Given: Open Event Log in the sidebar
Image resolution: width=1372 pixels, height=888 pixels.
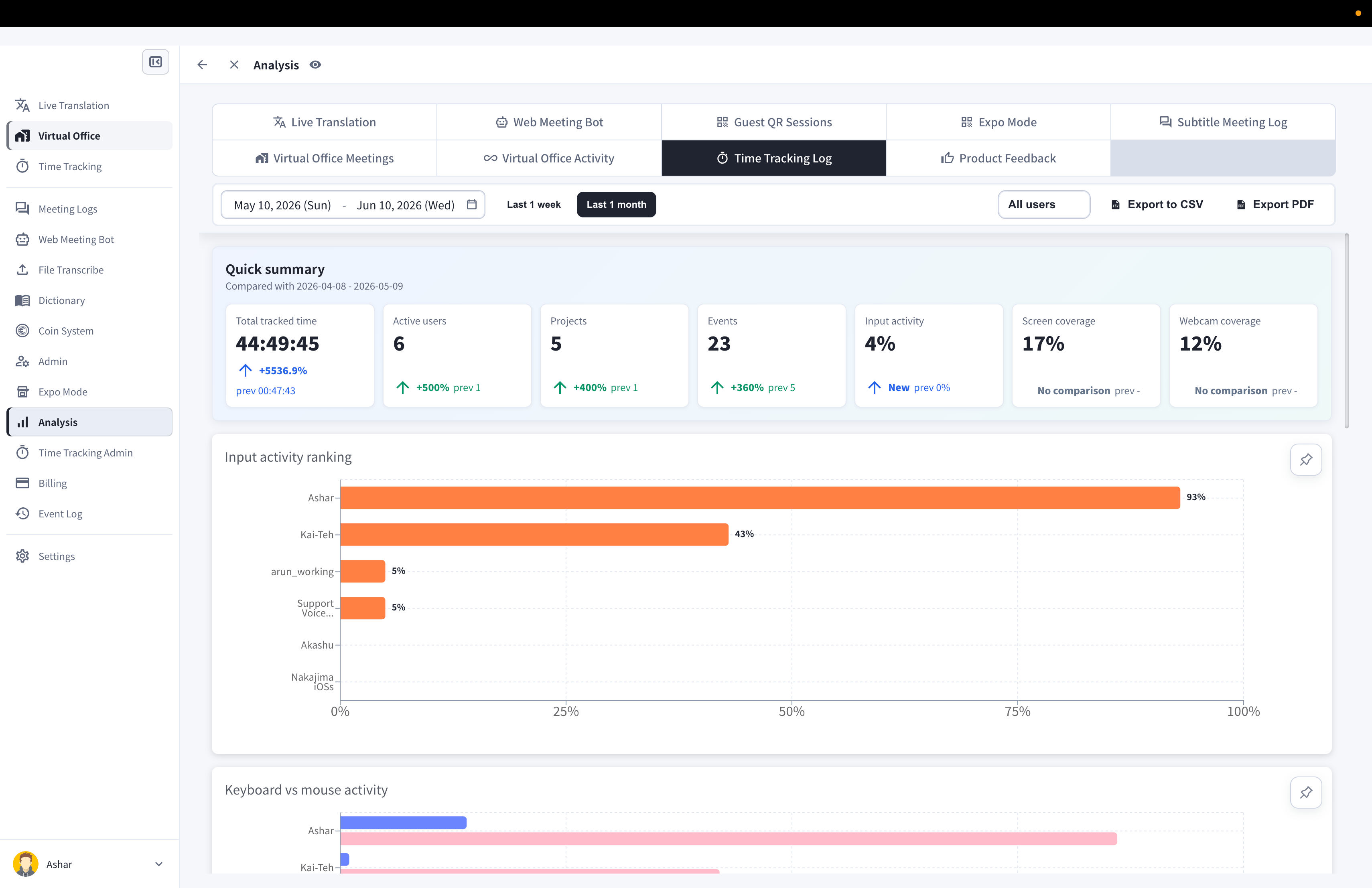Looking at the screenshot, I should tap(89, 514).
